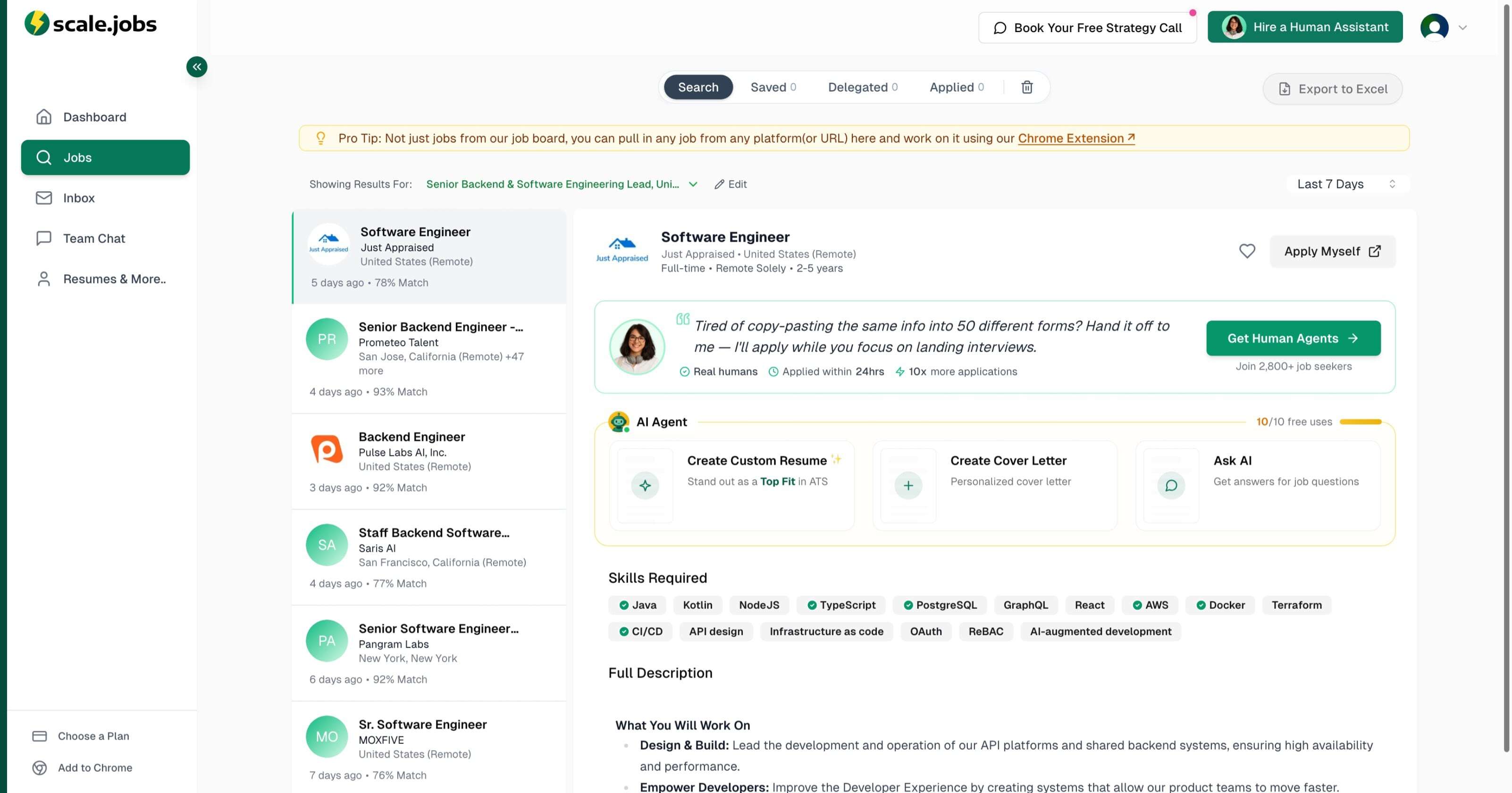The width and height of the screenshot is (1512, 793).
Task: Switch to the Applied tab
Action: 956,87
